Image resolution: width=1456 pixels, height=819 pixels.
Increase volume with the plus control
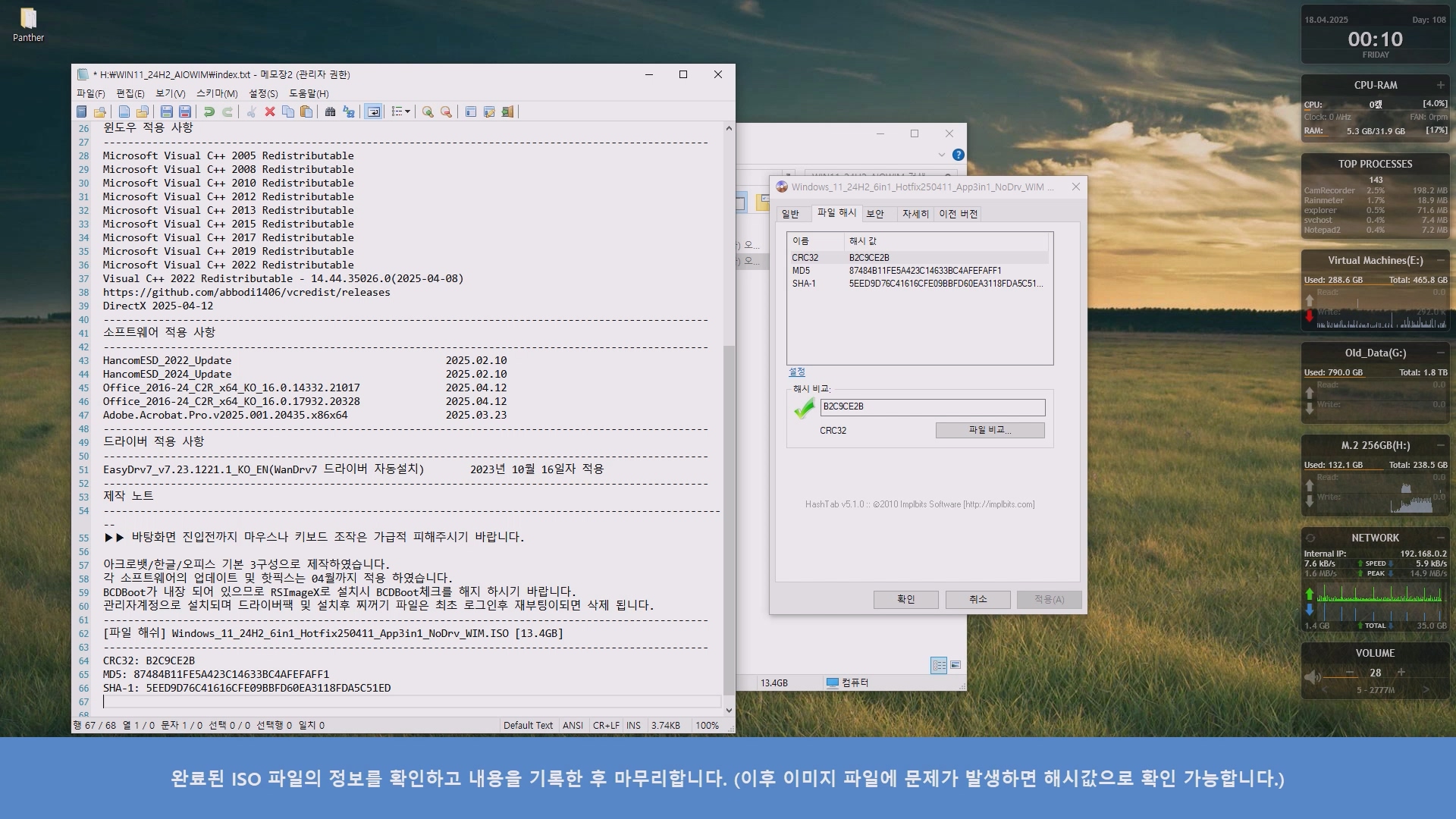(1401, 673)
